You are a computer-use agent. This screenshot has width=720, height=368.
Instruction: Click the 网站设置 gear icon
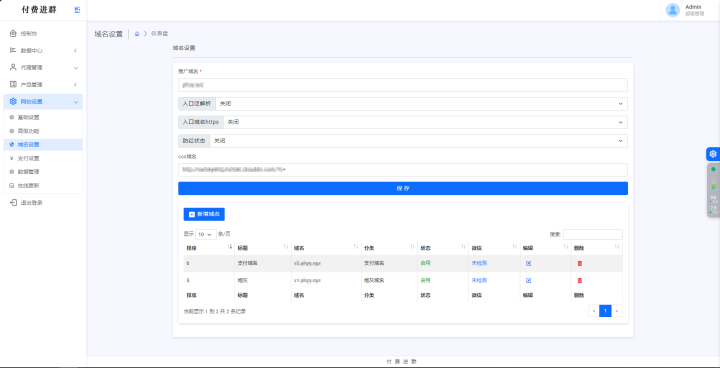click(13, 102)
